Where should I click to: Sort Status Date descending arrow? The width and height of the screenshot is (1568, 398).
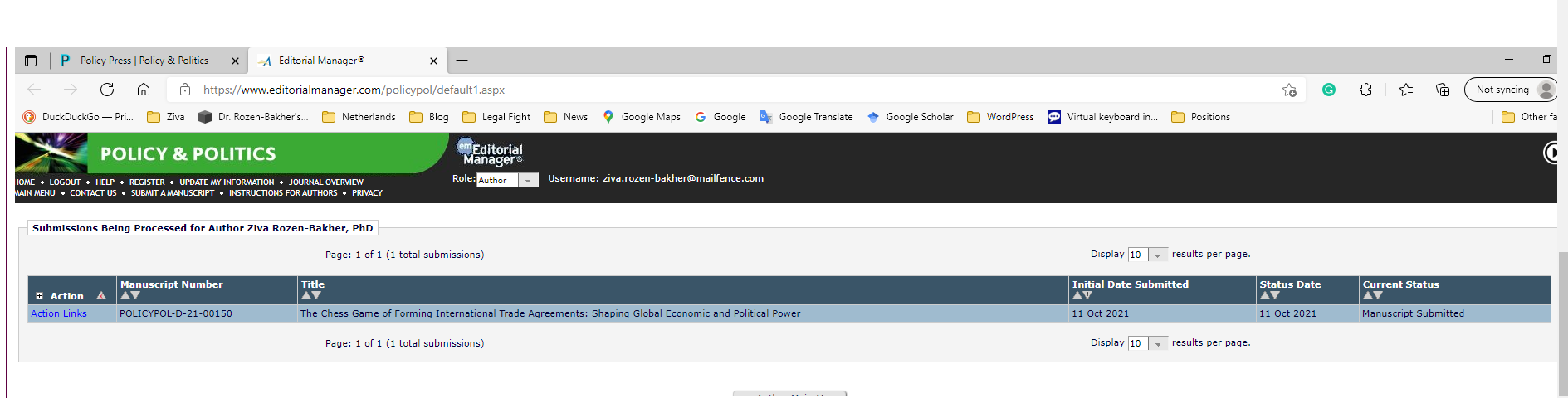tap(1275, 295)
